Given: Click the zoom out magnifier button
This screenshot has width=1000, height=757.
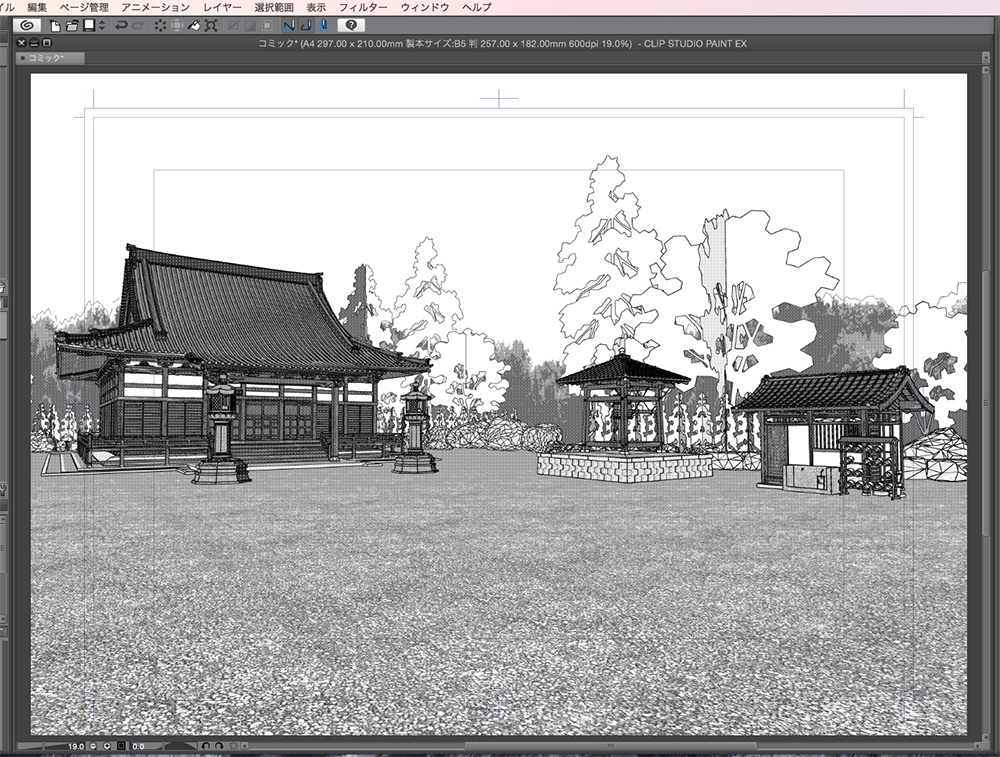Looking at the screenshot, I should pyautogui.click(x=92, y=745).
